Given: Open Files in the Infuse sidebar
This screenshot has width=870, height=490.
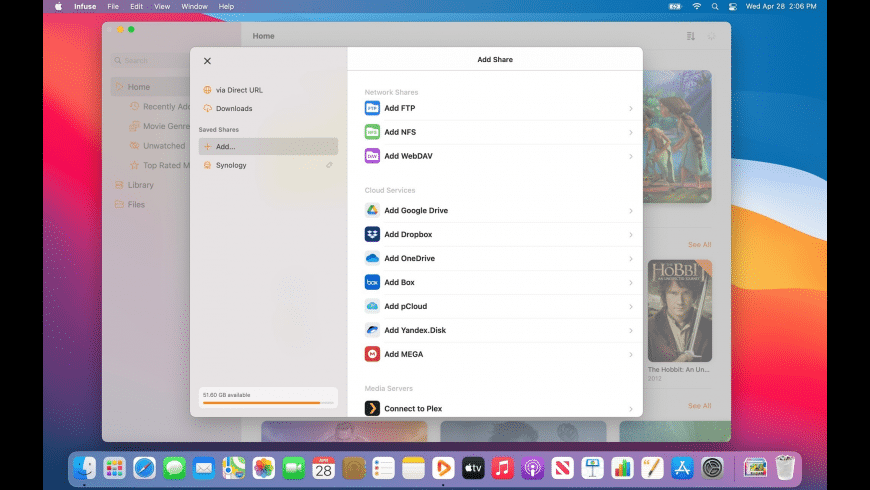Looking at the screenshot, I should point(136,204).
